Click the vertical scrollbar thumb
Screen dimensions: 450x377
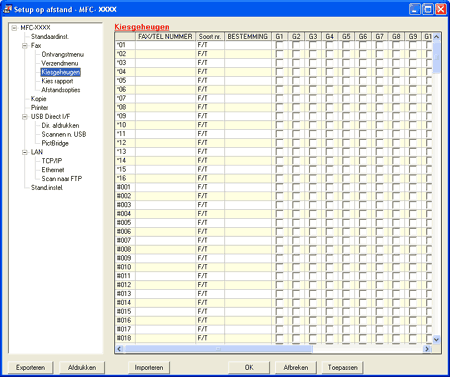tap(436, 57)
